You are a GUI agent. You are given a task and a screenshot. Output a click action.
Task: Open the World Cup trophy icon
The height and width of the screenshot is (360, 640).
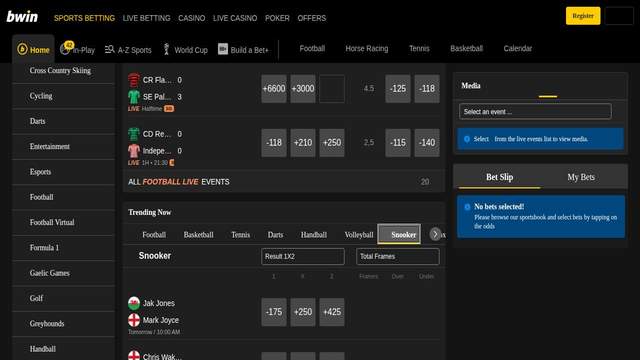166,49
